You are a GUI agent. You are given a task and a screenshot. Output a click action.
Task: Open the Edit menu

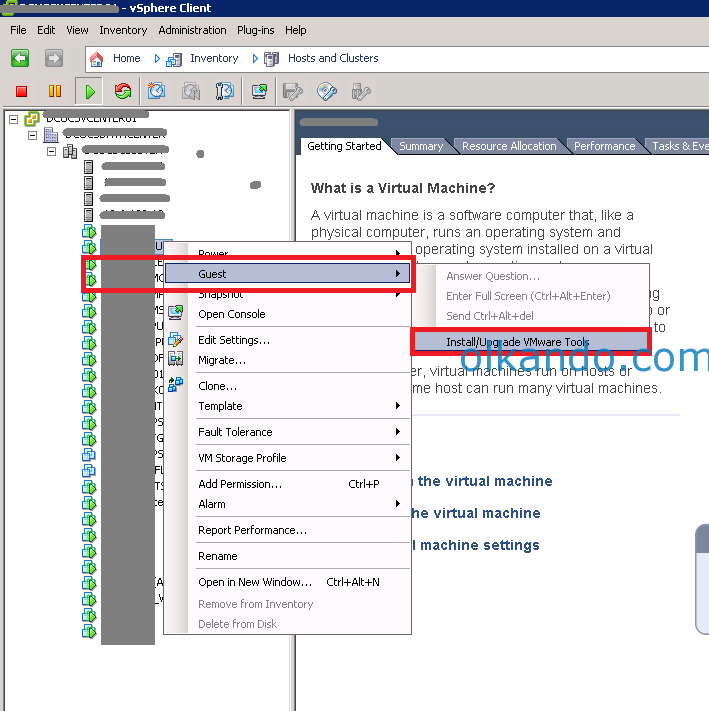click(46, 30)
